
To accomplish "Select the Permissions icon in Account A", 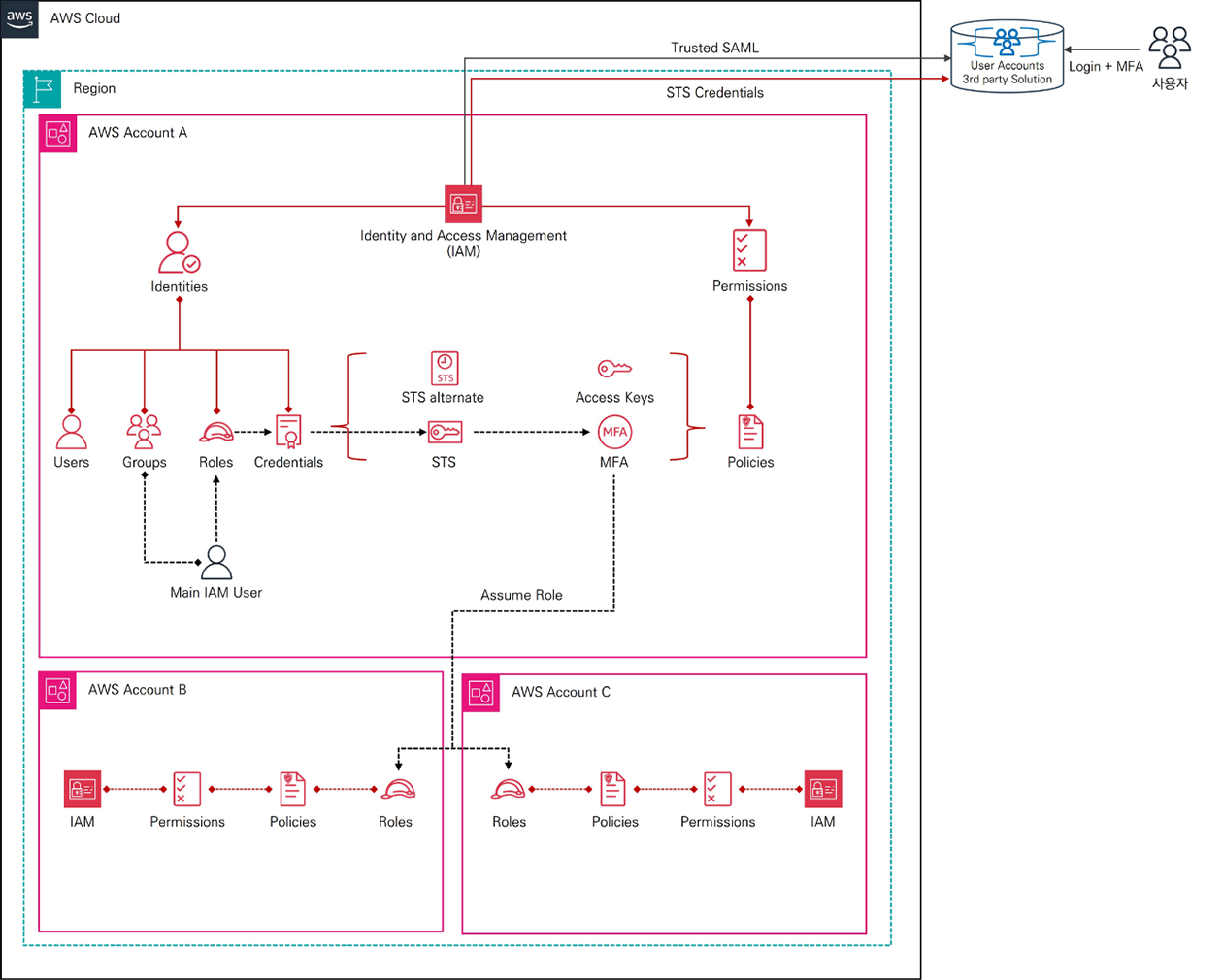I will coord(749,250).
